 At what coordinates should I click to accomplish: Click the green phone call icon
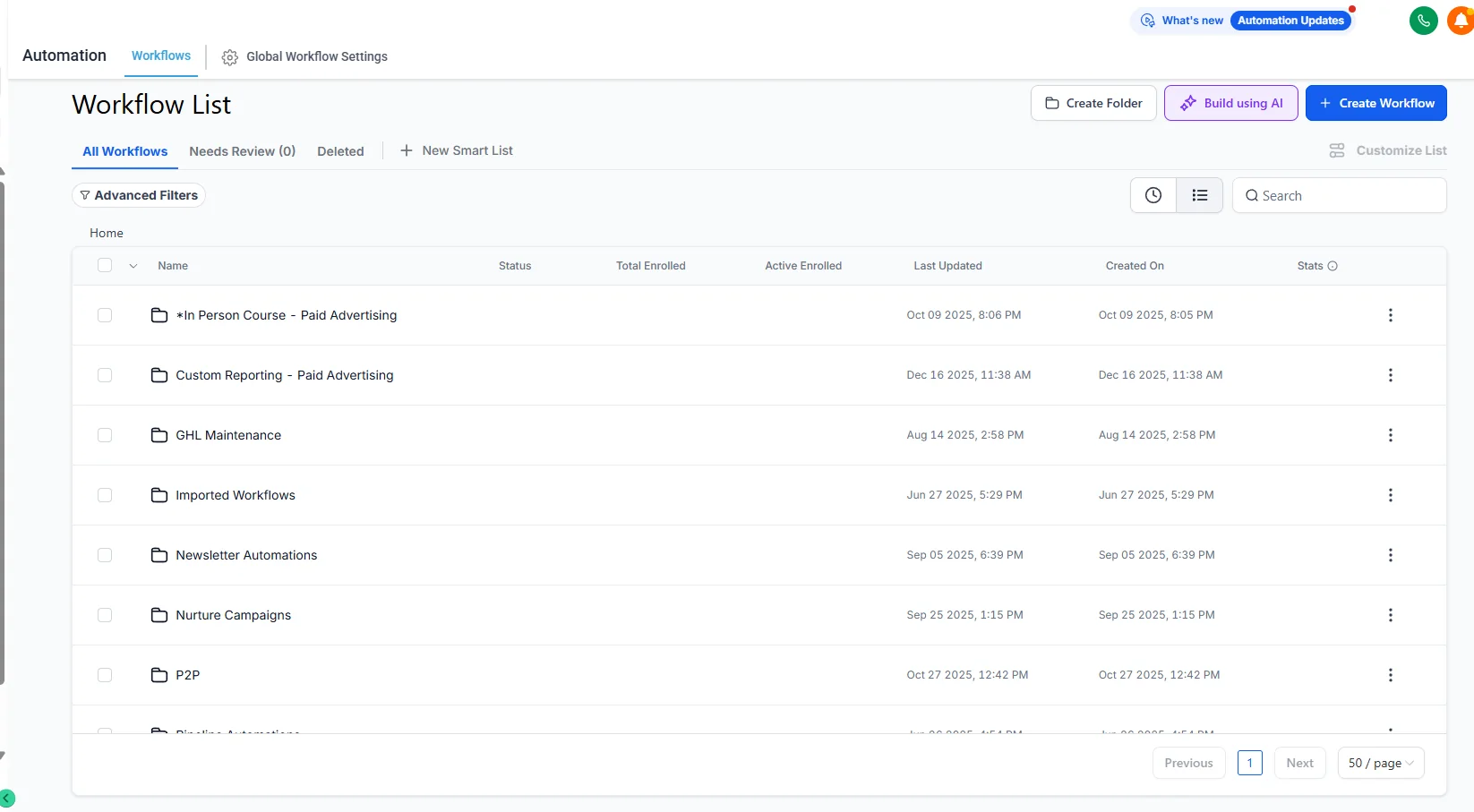pos(1423,21)
